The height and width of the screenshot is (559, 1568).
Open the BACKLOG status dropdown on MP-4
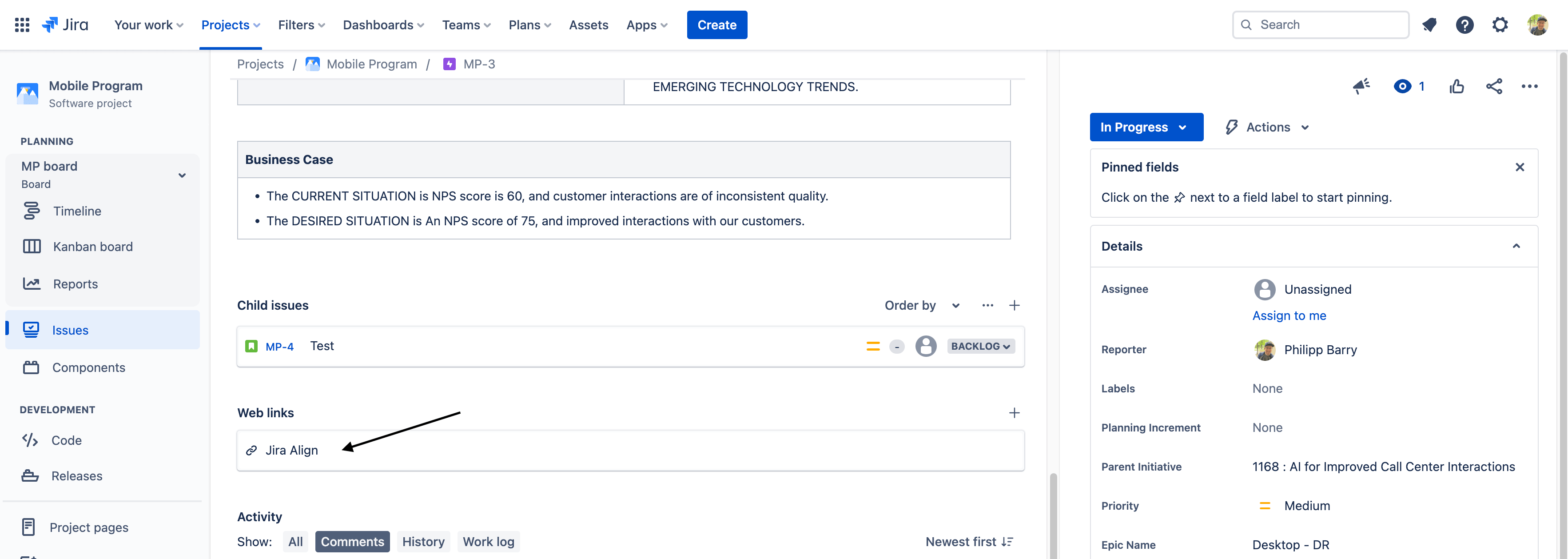pyautogui.click(x=981, y=346)
